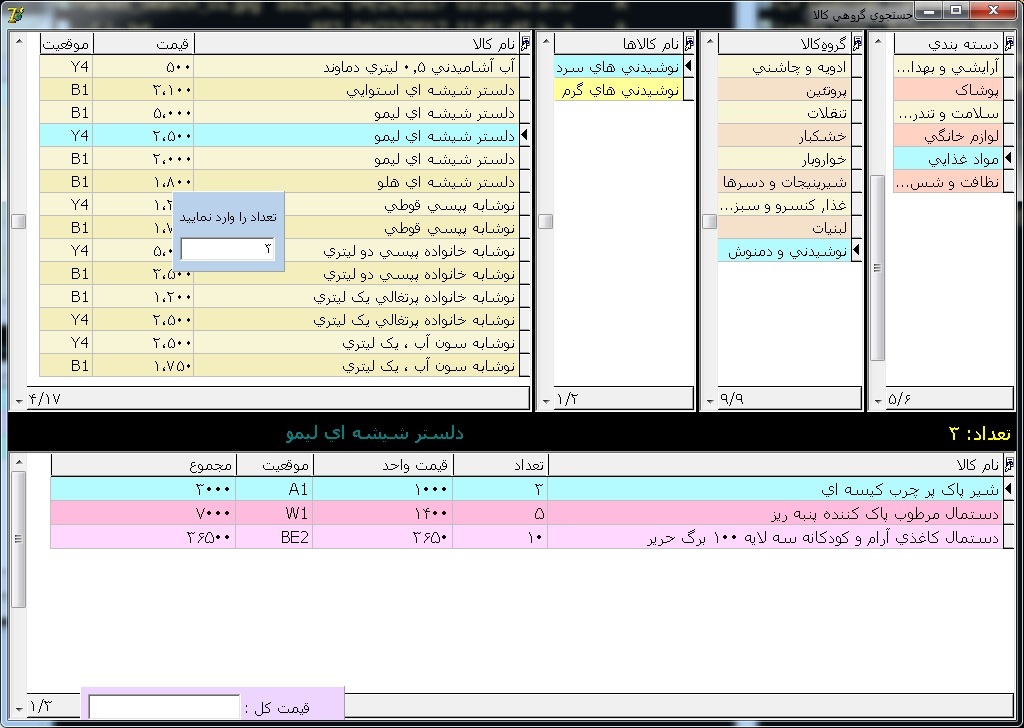
Task: Select نوشيدني هاي گرم in the sub-group list
Action: tap(617, 90)
